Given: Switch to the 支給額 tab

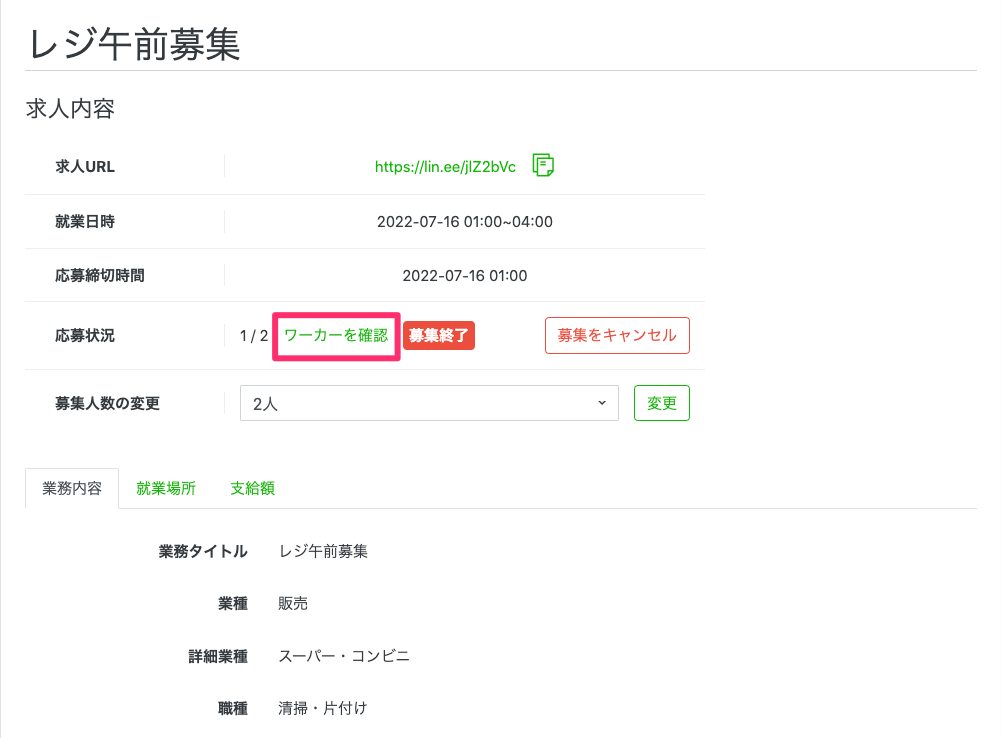Looking at the screenshot, I should click(252, 489).
